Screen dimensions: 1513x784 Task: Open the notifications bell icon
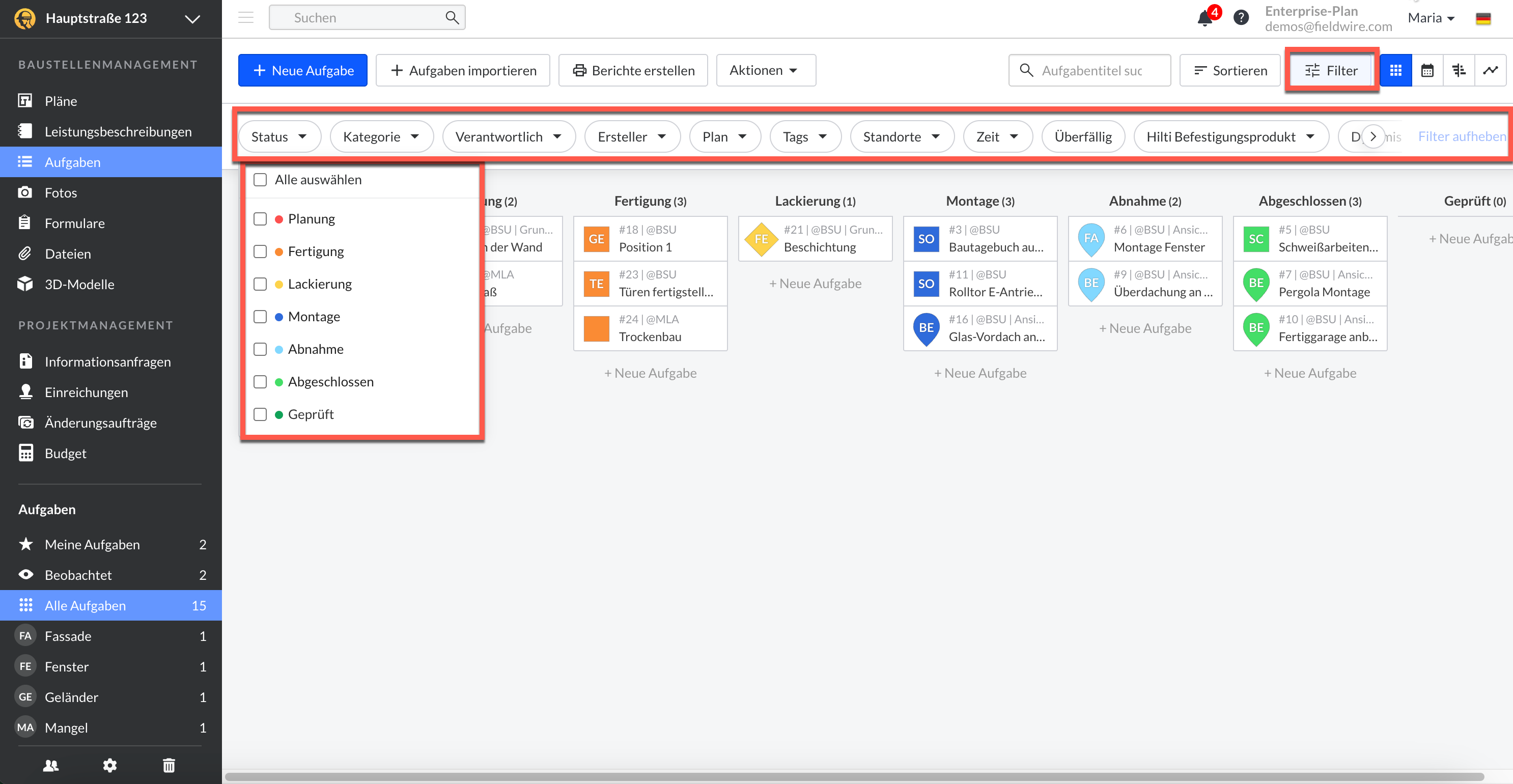pos(1204,18)
